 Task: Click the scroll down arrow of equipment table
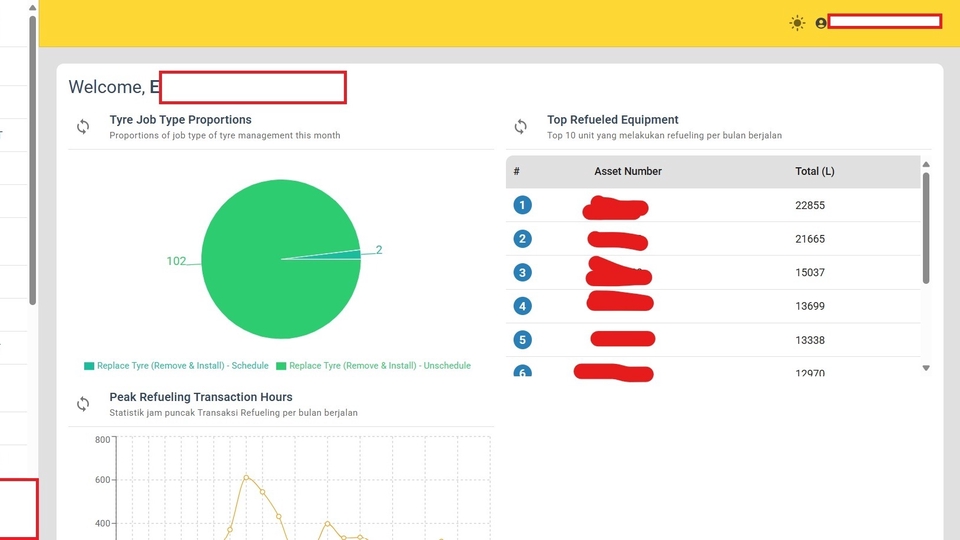click(926, 368)
